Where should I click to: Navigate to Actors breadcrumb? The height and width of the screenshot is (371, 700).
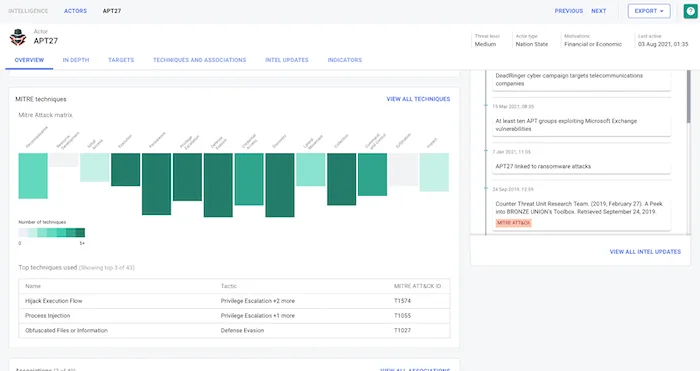(x=75, y=11)
